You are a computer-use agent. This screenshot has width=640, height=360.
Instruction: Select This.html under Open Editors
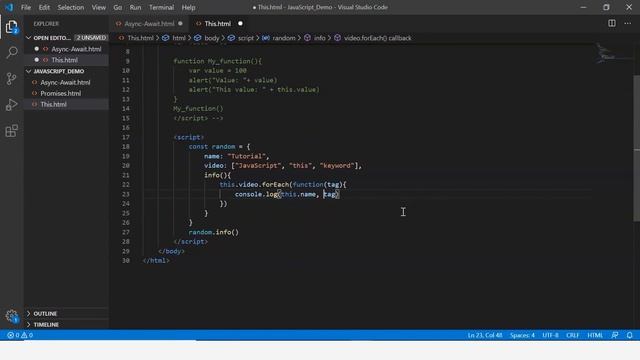point(64,60)
